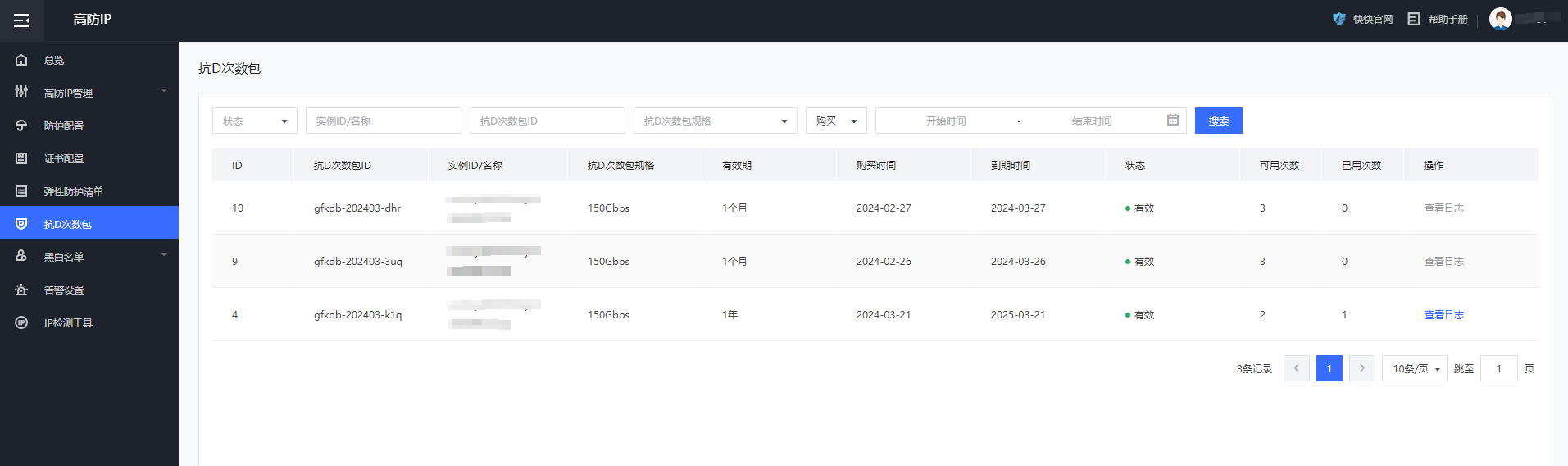Image resolution: width=1568 pixels, height=466 pixels.
Task: Open the 状态 filter dropdown
Action: coord(254,121)
